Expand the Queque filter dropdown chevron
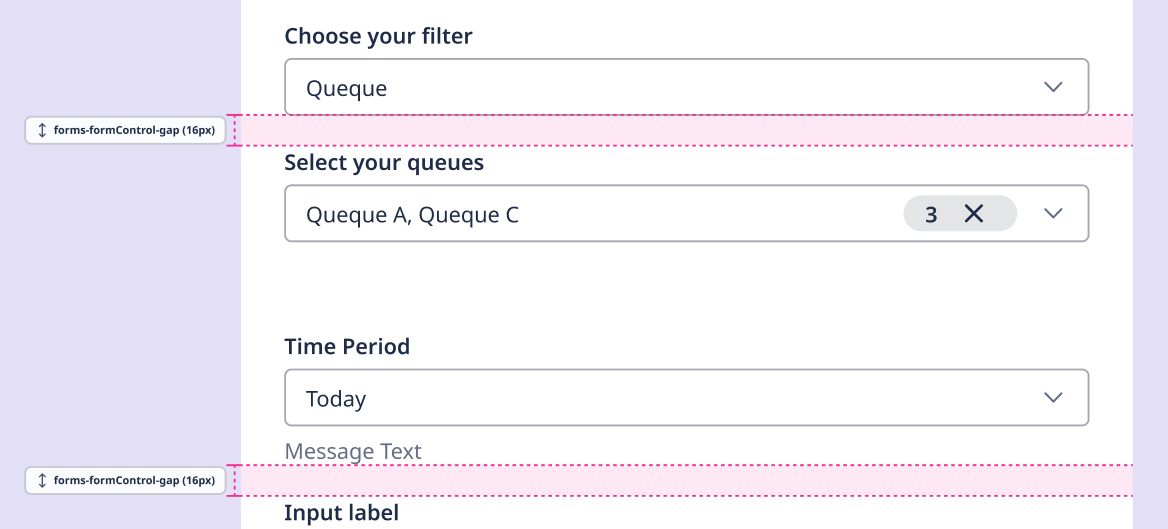 click(1053, 87)
